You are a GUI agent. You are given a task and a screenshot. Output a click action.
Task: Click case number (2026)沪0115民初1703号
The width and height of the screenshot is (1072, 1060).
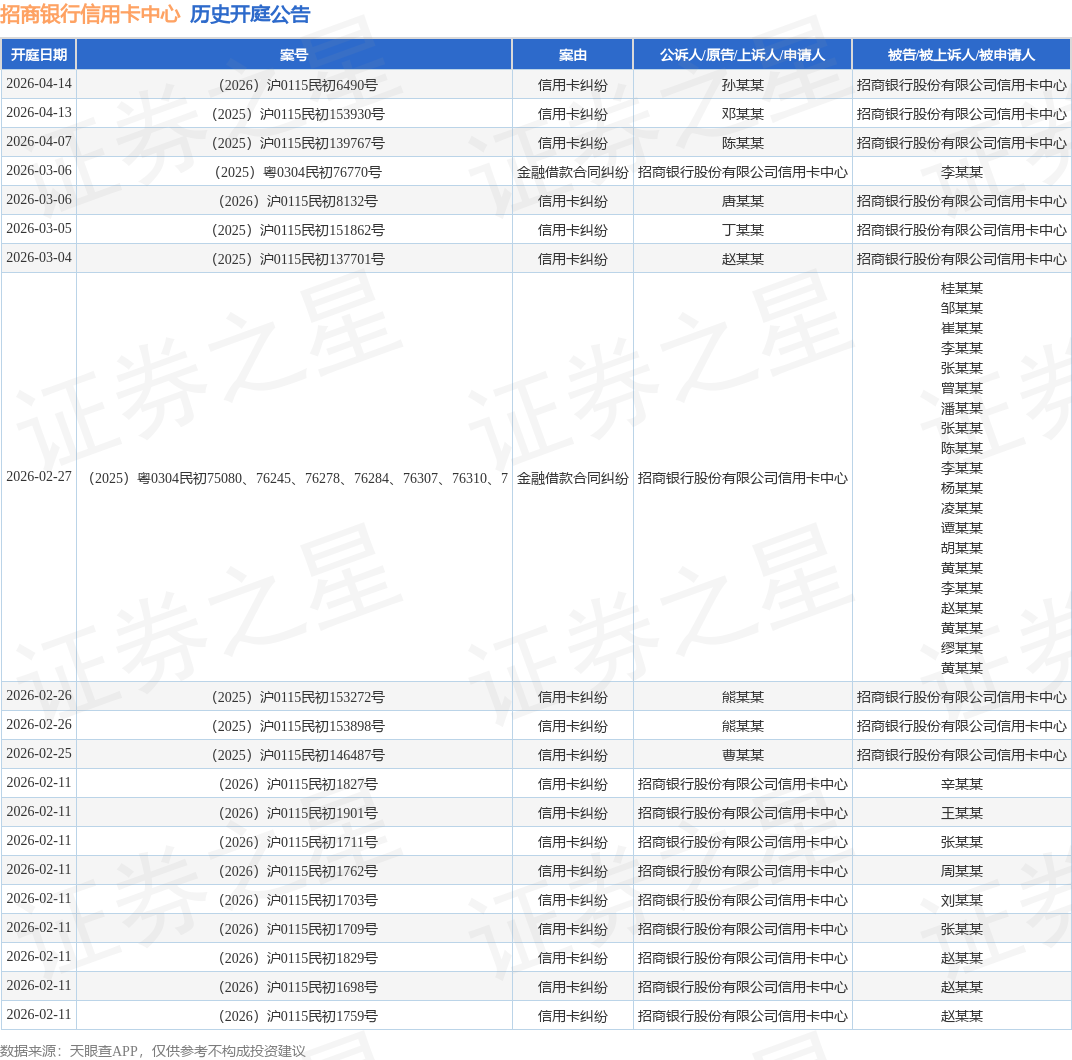tap(298, 900)
